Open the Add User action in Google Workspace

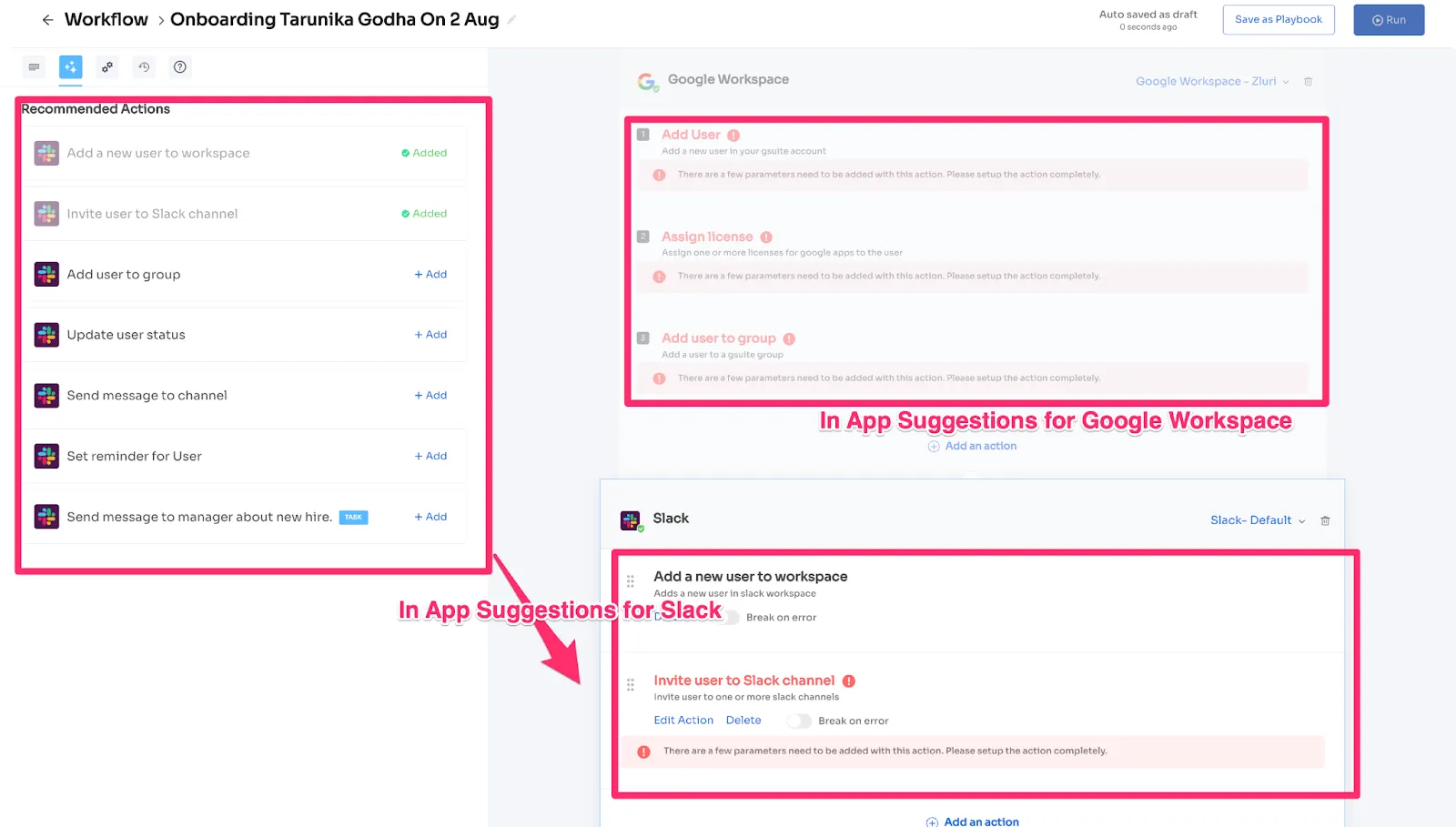click(691, 135)
